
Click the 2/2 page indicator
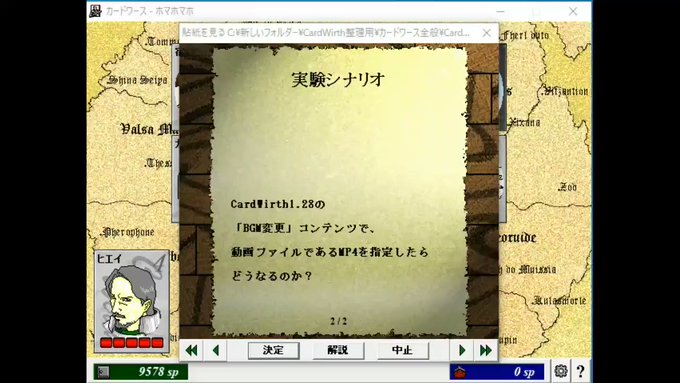tap(338, 321)
